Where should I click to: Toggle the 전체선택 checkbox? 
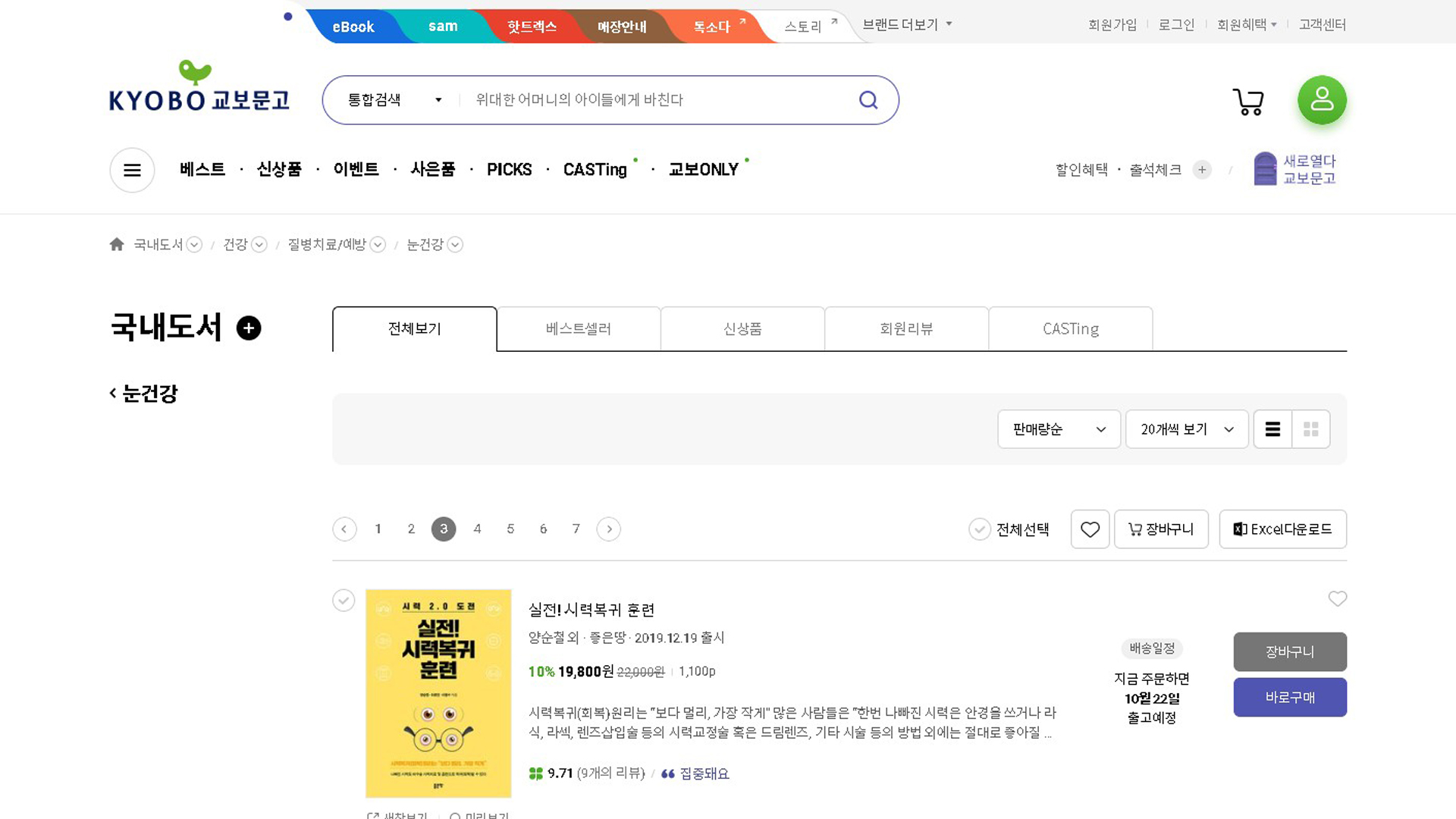(979, 529)
